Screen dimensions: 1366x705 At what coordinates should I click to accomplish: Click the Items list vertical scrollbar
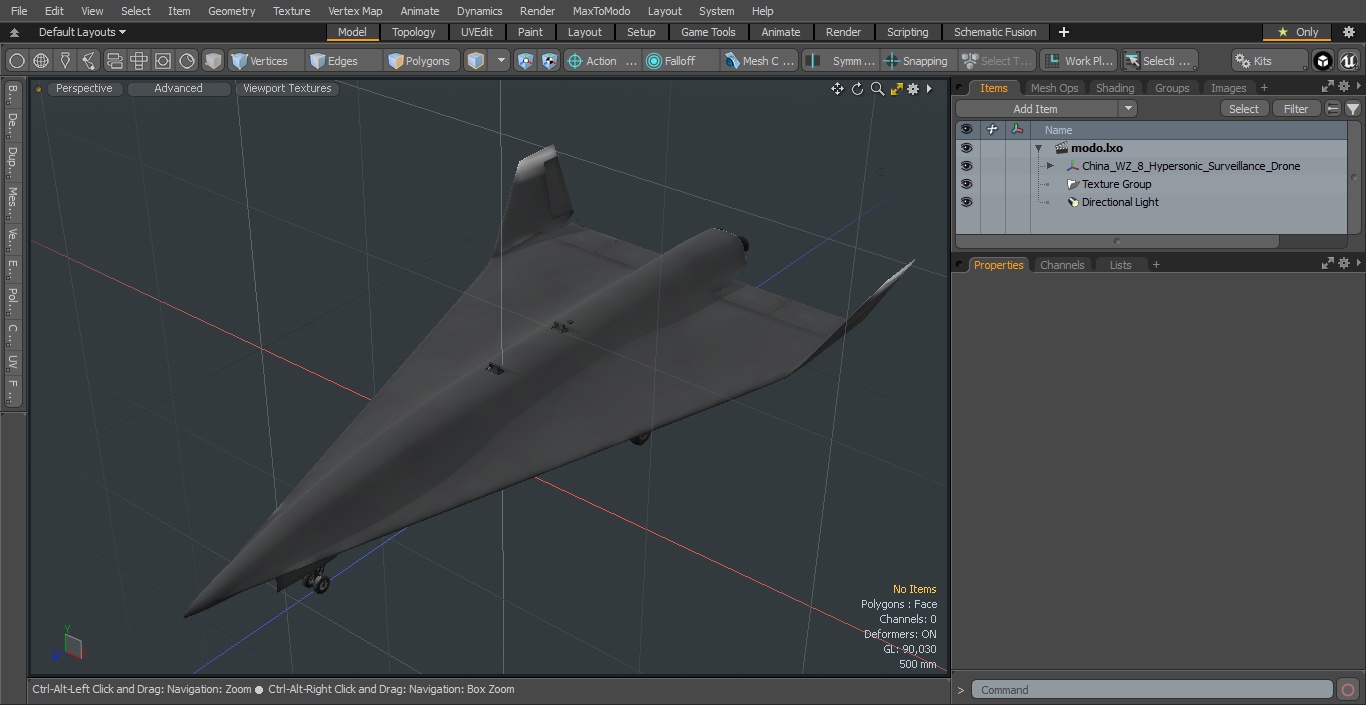1354,176
